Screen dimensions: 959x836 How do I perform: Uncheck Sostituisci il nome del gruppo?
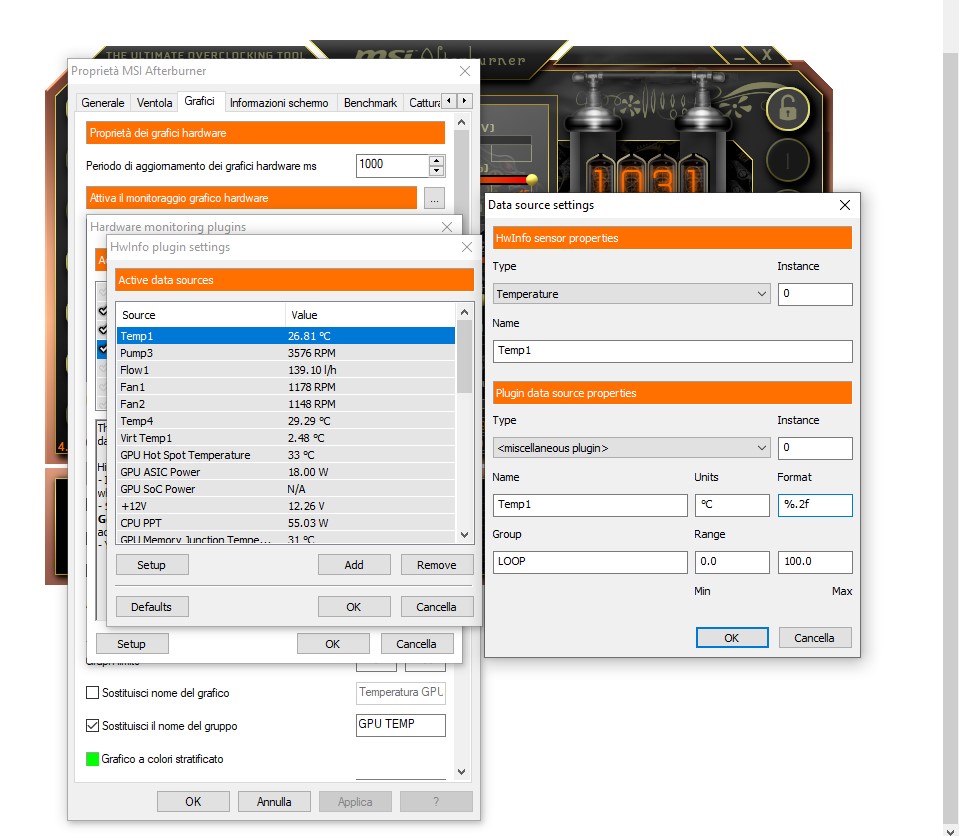click(92, 725)
